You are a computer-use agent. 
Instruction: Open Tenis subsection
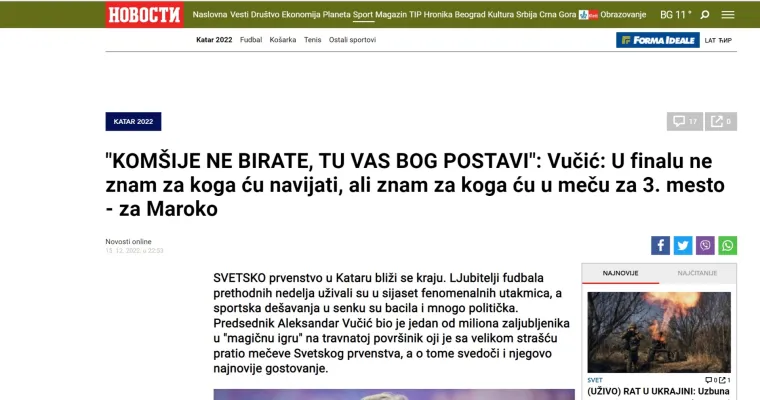[x=313, y=40]
